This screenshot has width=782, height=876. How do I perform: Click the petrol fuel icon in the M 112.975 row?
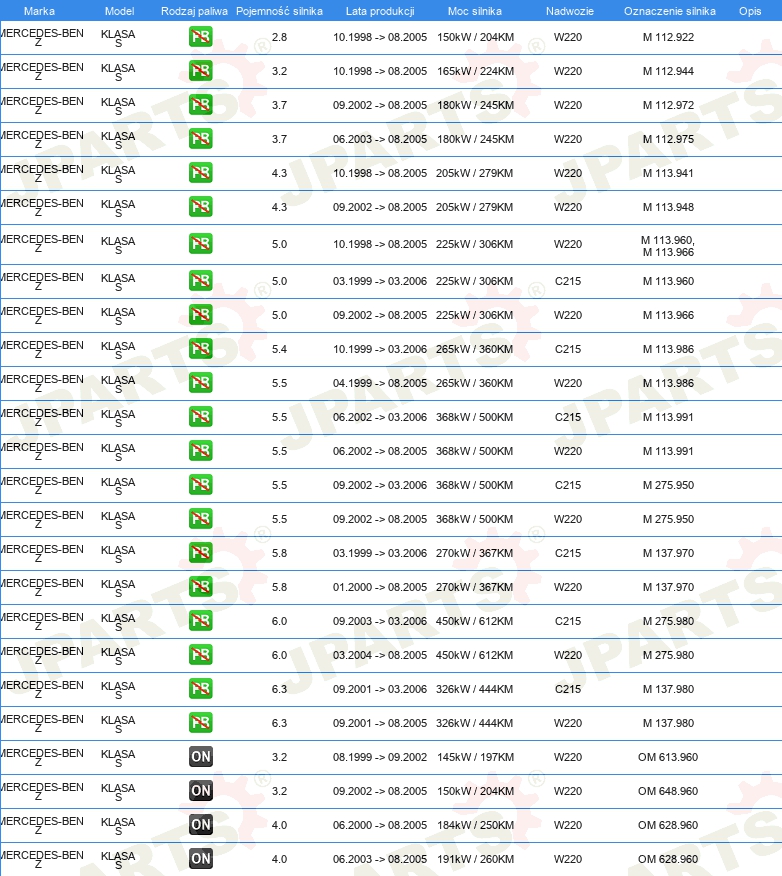pos(201,139)
